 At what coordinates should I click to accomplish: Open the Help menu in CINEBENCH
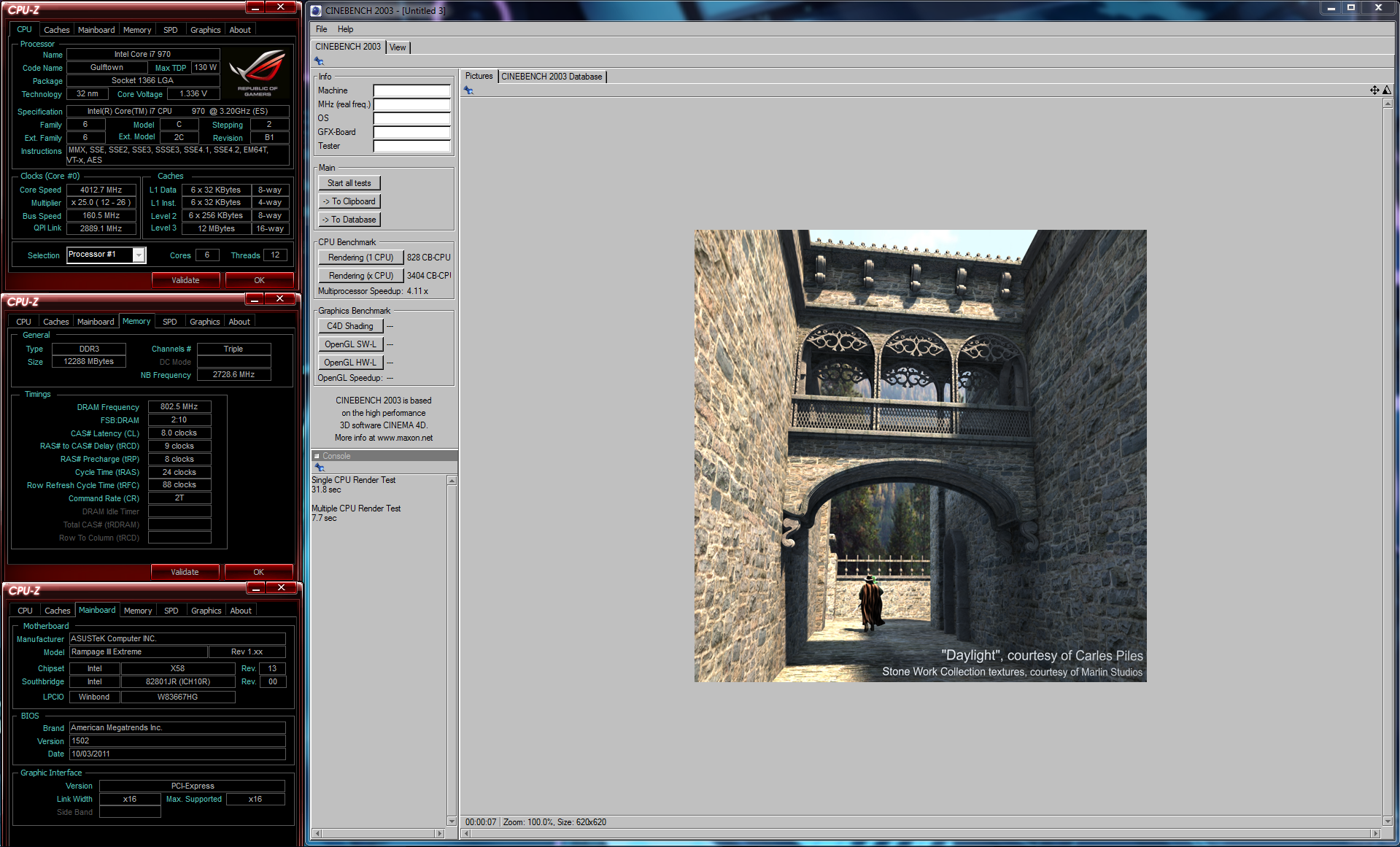tap(345, 29)
